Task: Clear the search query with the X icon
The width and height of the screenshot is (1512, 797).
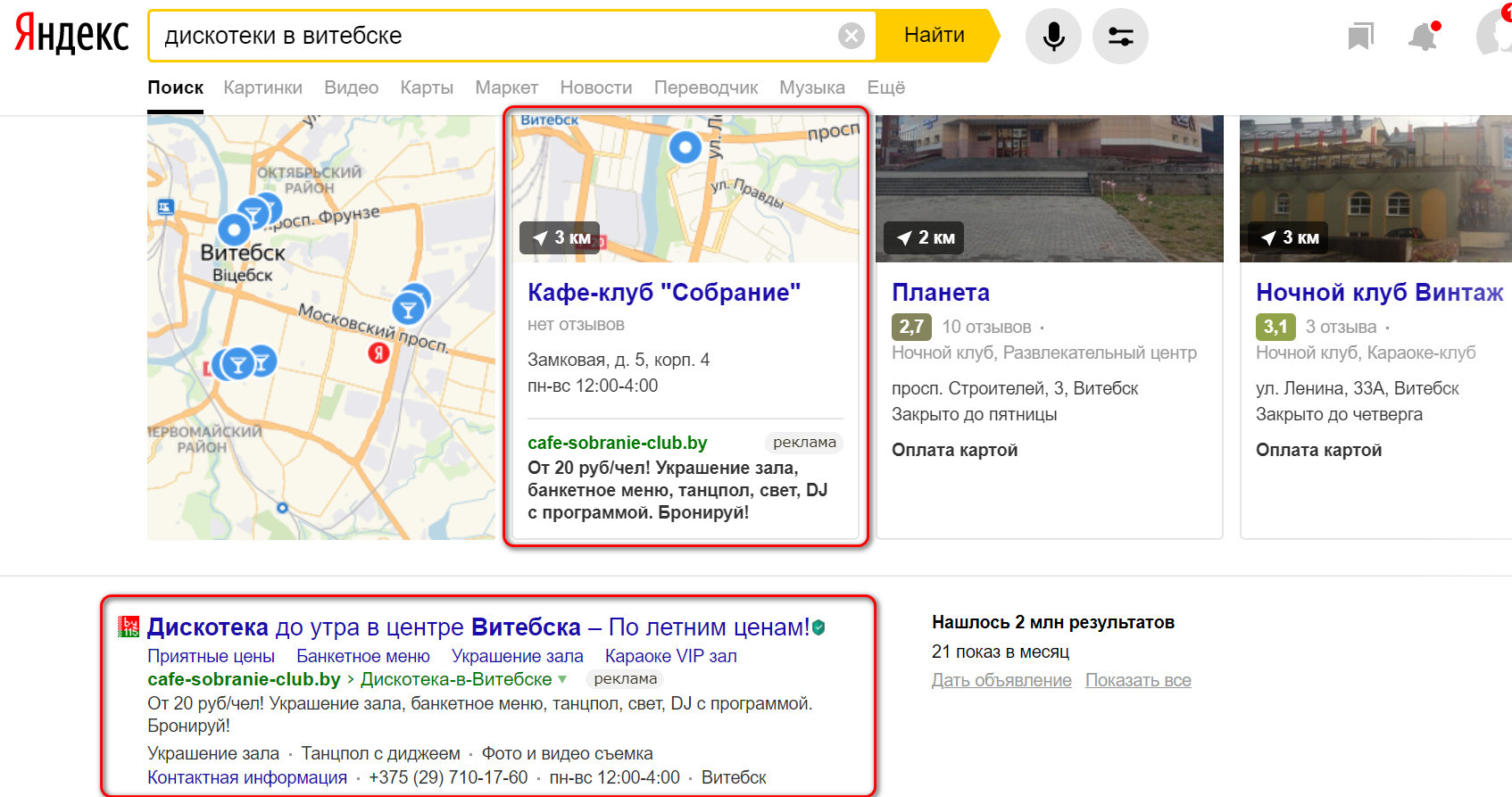Action: [852, 36]
